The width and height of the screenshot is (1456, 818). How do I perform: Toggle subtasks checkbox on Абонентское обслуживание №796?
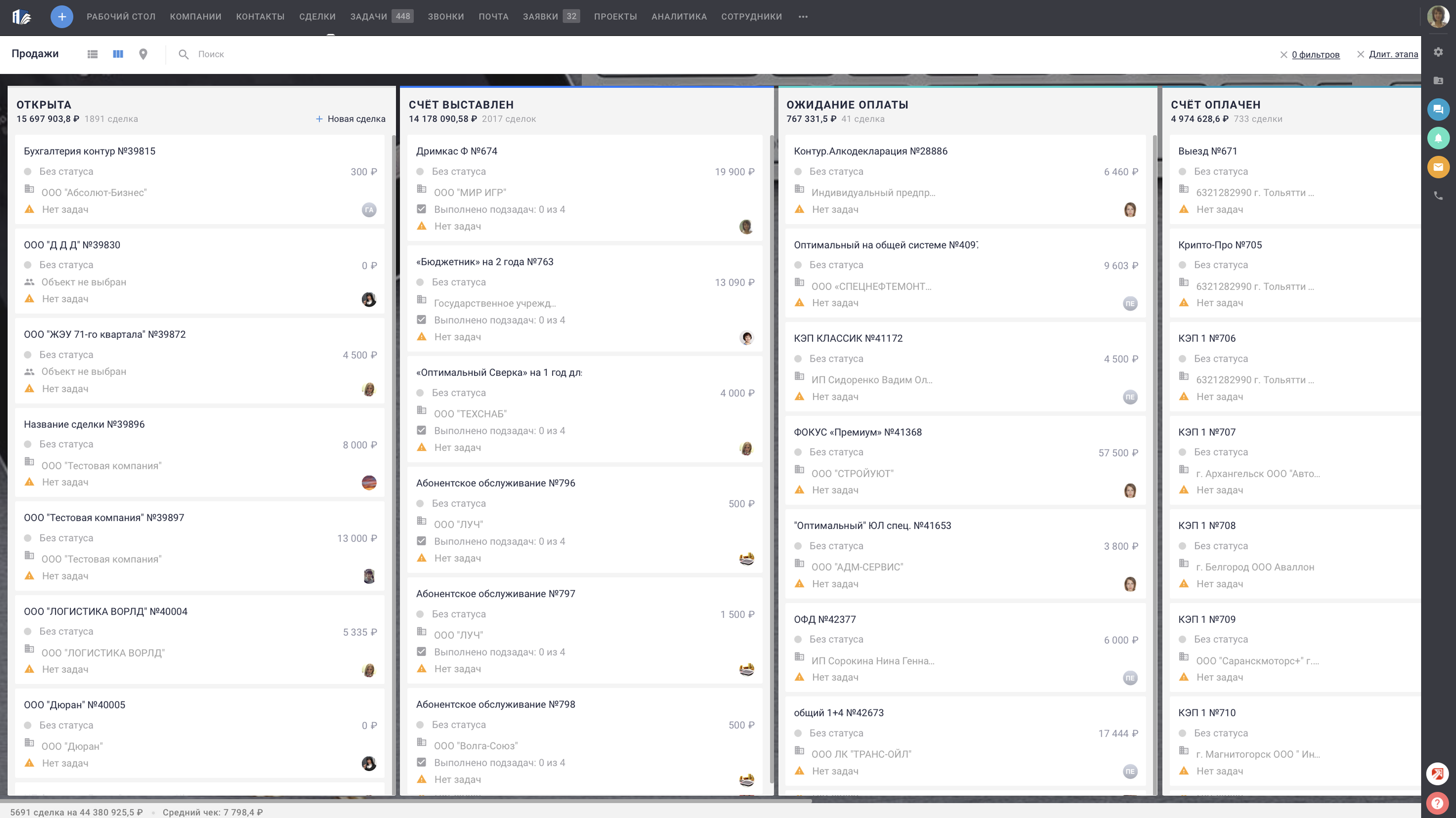click(x=421, y=541)
